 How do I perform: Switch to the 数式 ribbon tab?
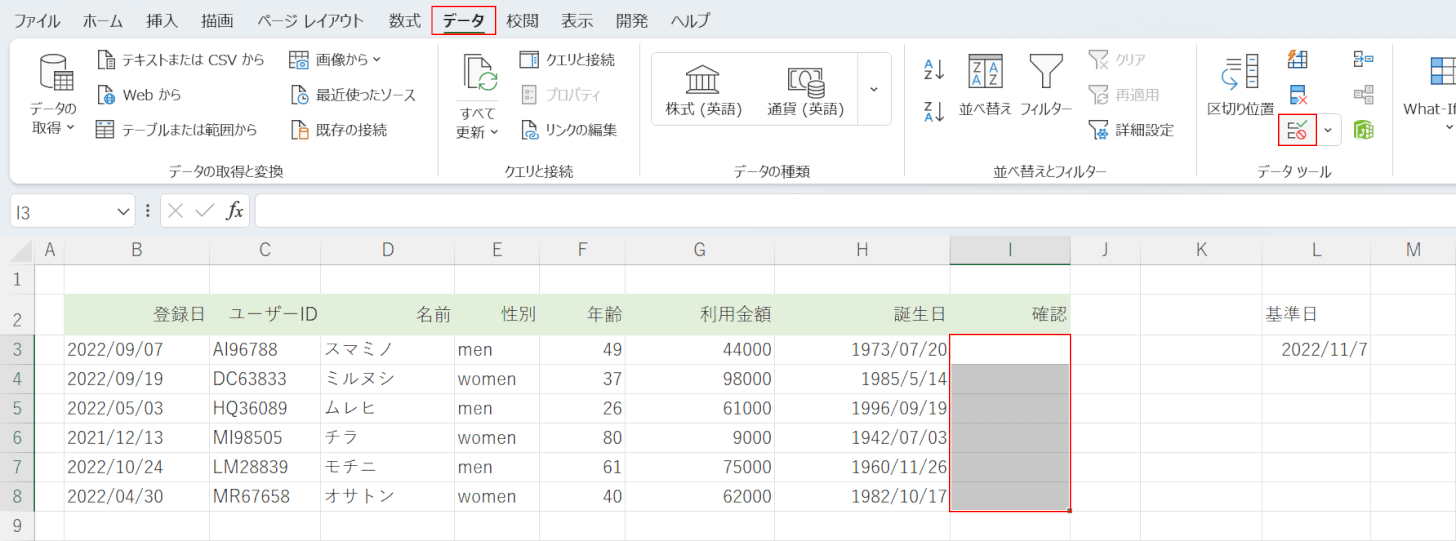(404, 21)
